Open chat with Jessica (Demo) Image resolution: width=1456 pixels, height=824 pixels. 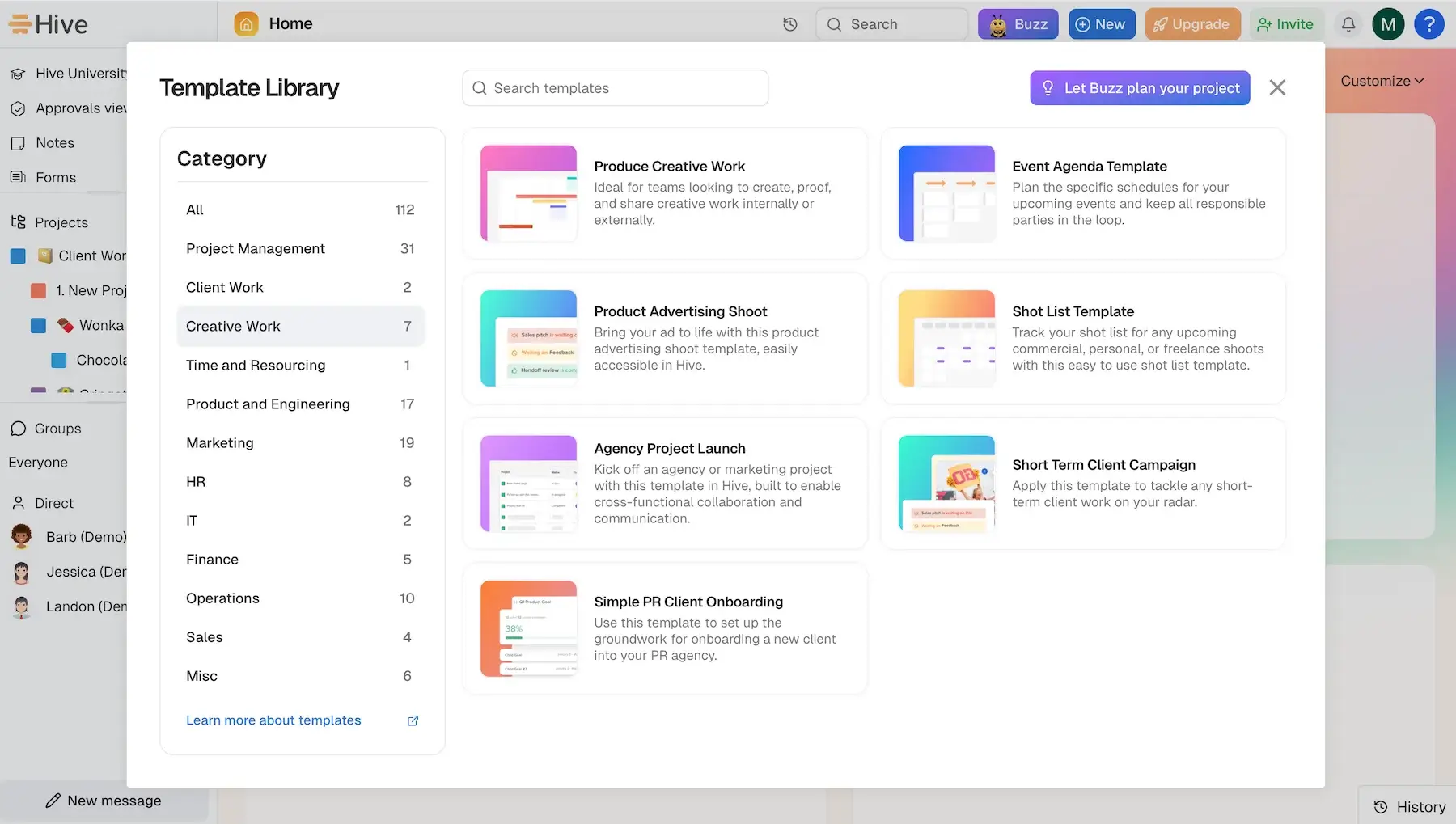tap(69, 572)
